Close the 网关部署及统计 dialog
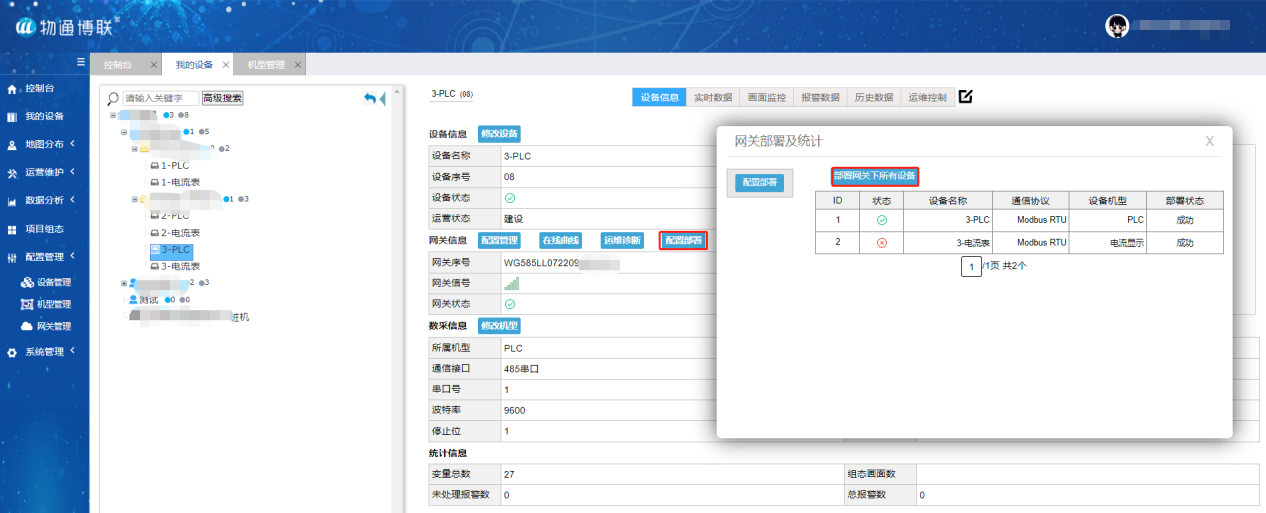 click(x=1209, y=141)
